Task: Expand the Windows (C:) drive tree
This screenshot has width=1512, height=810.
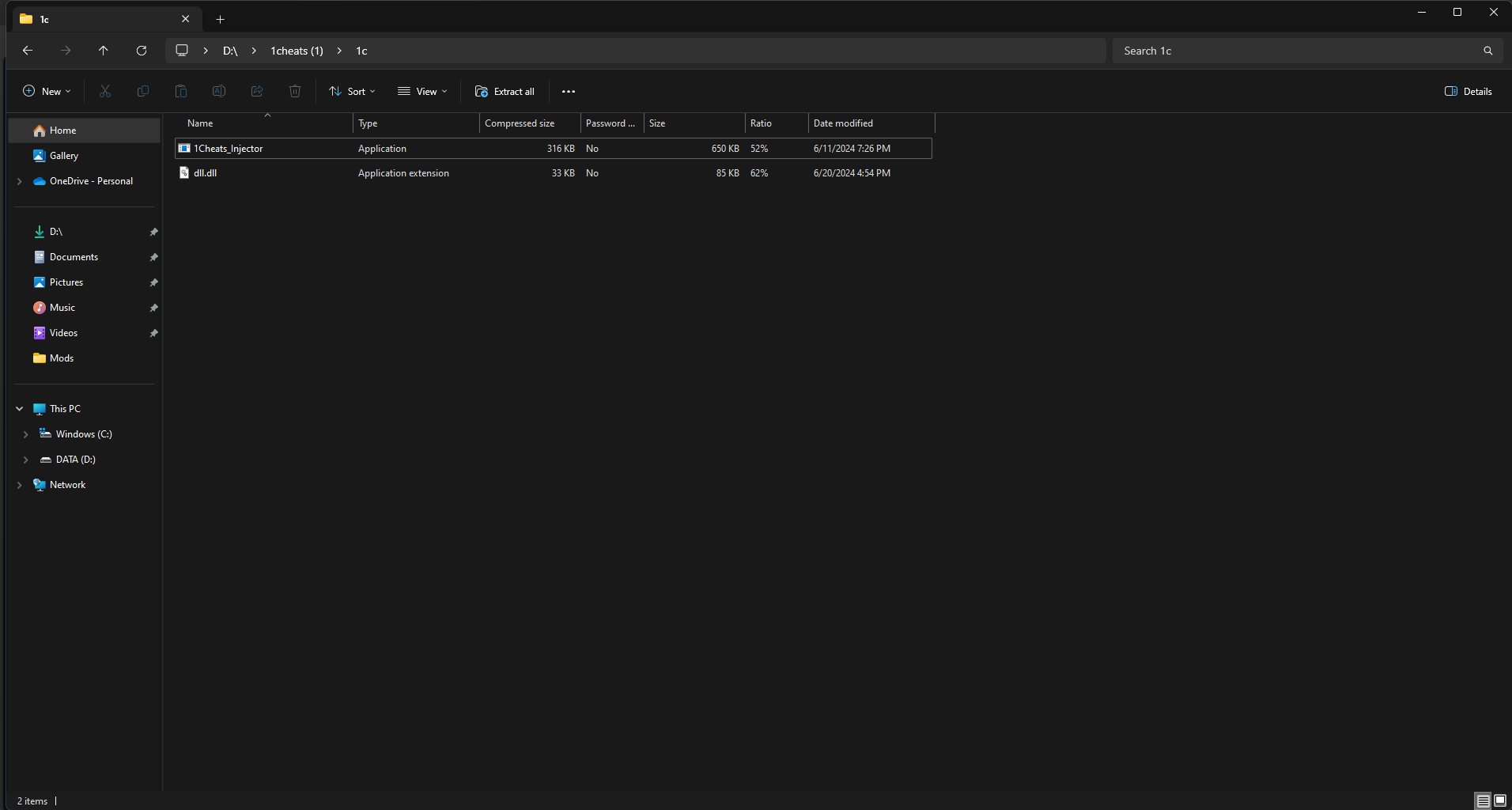Action: 26,434
